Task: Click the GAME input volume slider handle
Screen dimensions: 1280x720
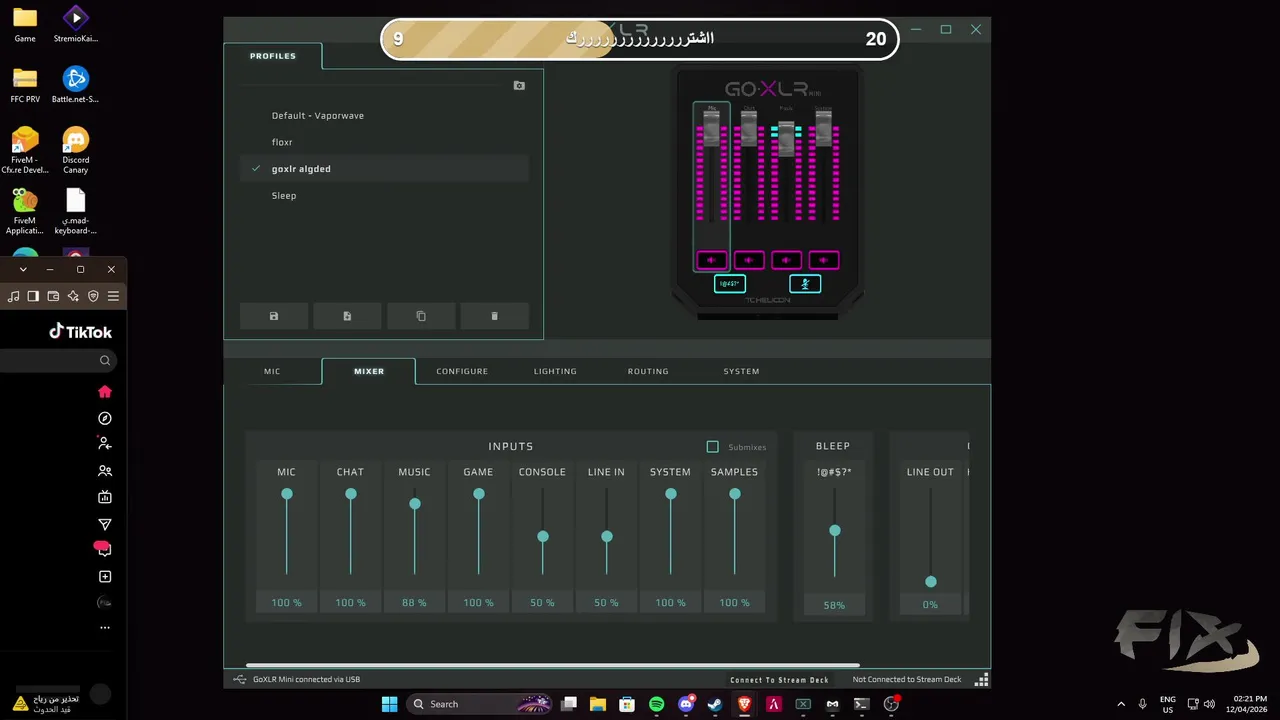Action: click(479, 494)
